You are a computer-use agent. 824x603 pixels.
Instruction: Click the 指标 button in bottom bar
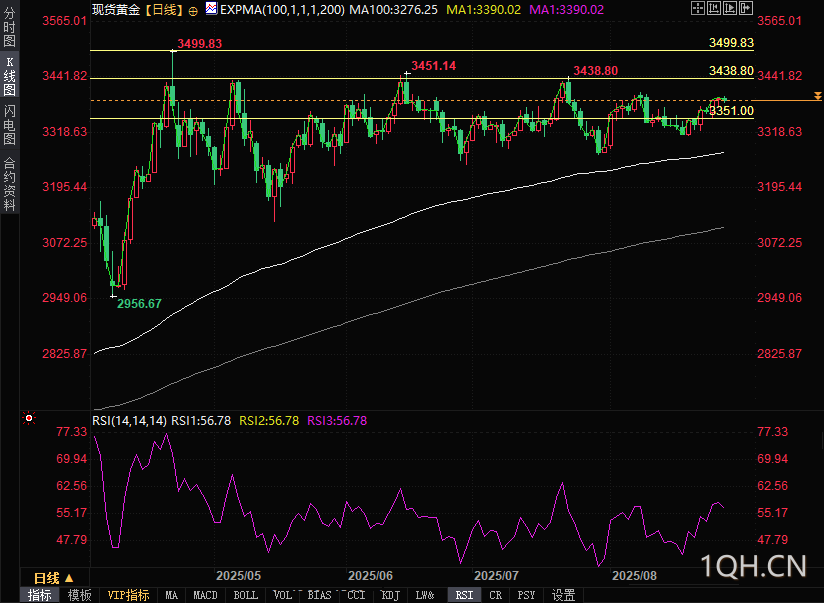click(x=40, y=595)
